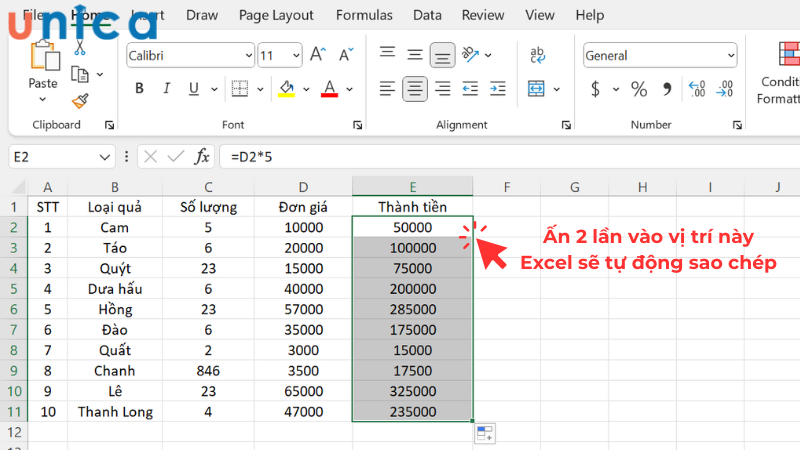Open Font settings dialog launcher
The image size is (800, 450).
pyautogui.click(x=357, y=125)
